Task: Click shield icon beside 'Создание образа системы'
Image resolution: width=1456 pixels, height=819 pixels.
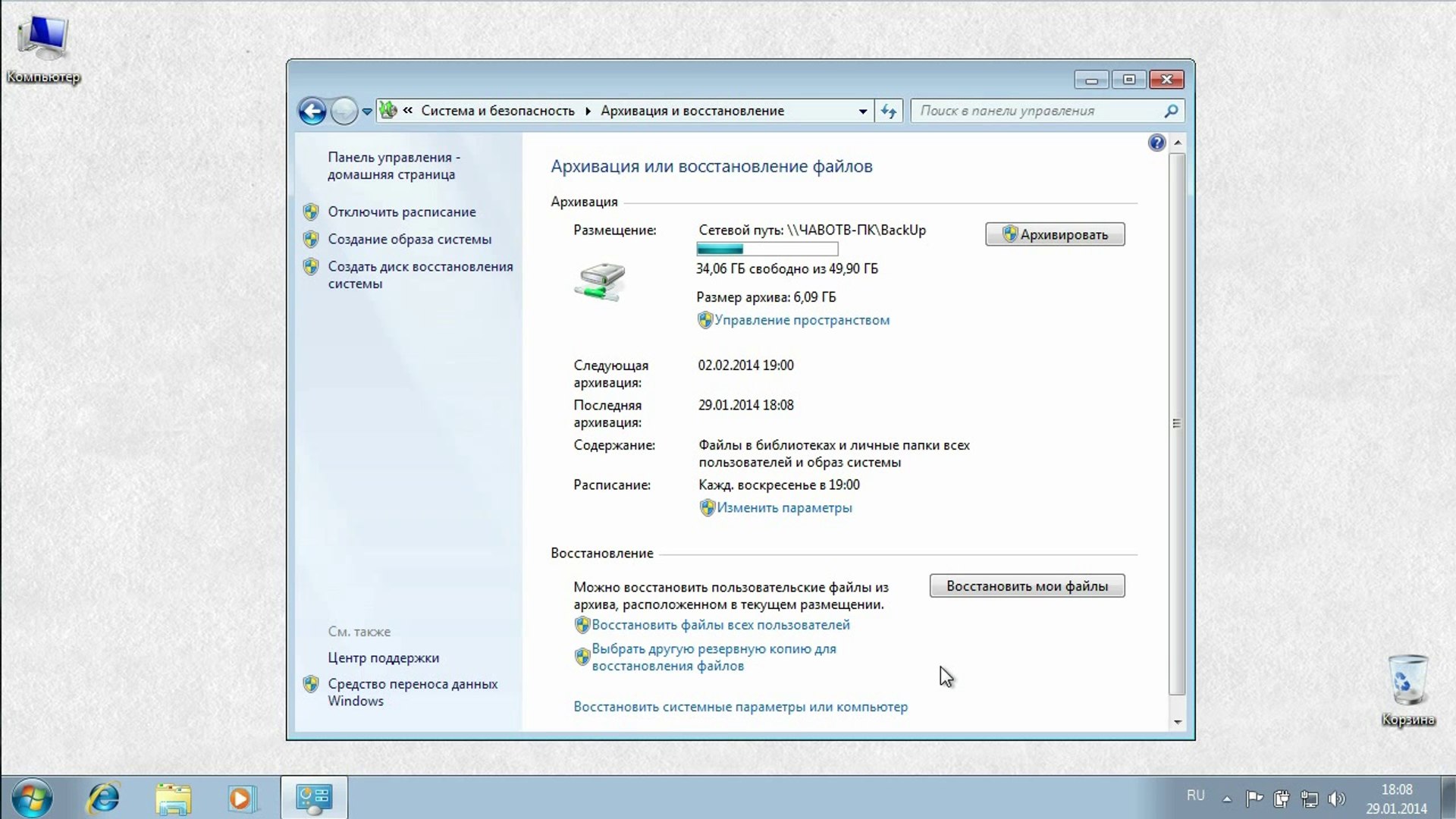Action: point(311,240)
